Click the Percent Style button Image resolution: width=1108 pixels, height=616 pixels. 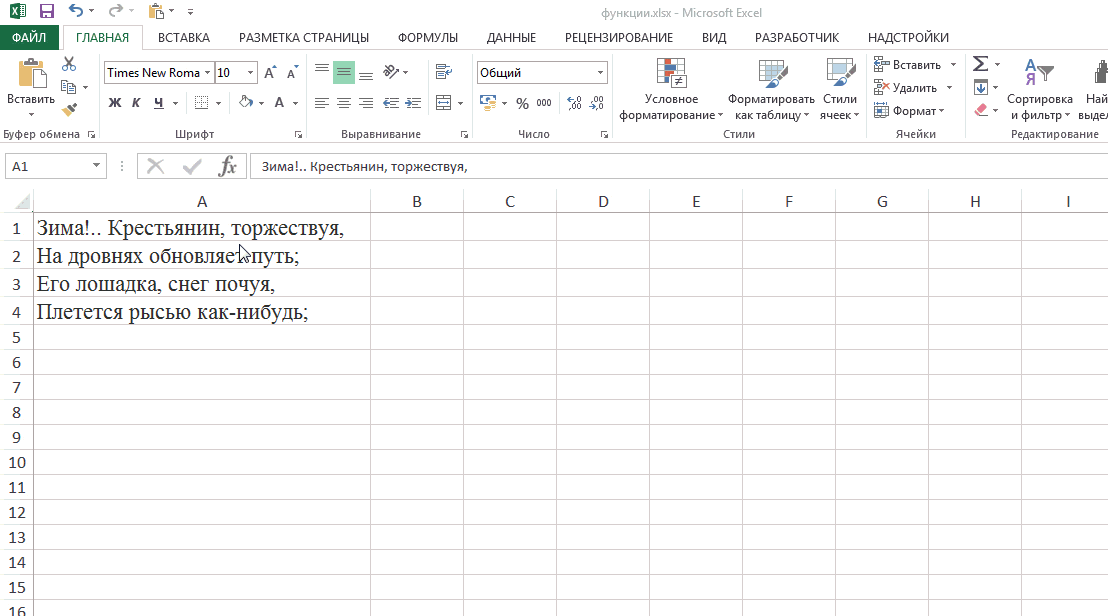[522, 103]
